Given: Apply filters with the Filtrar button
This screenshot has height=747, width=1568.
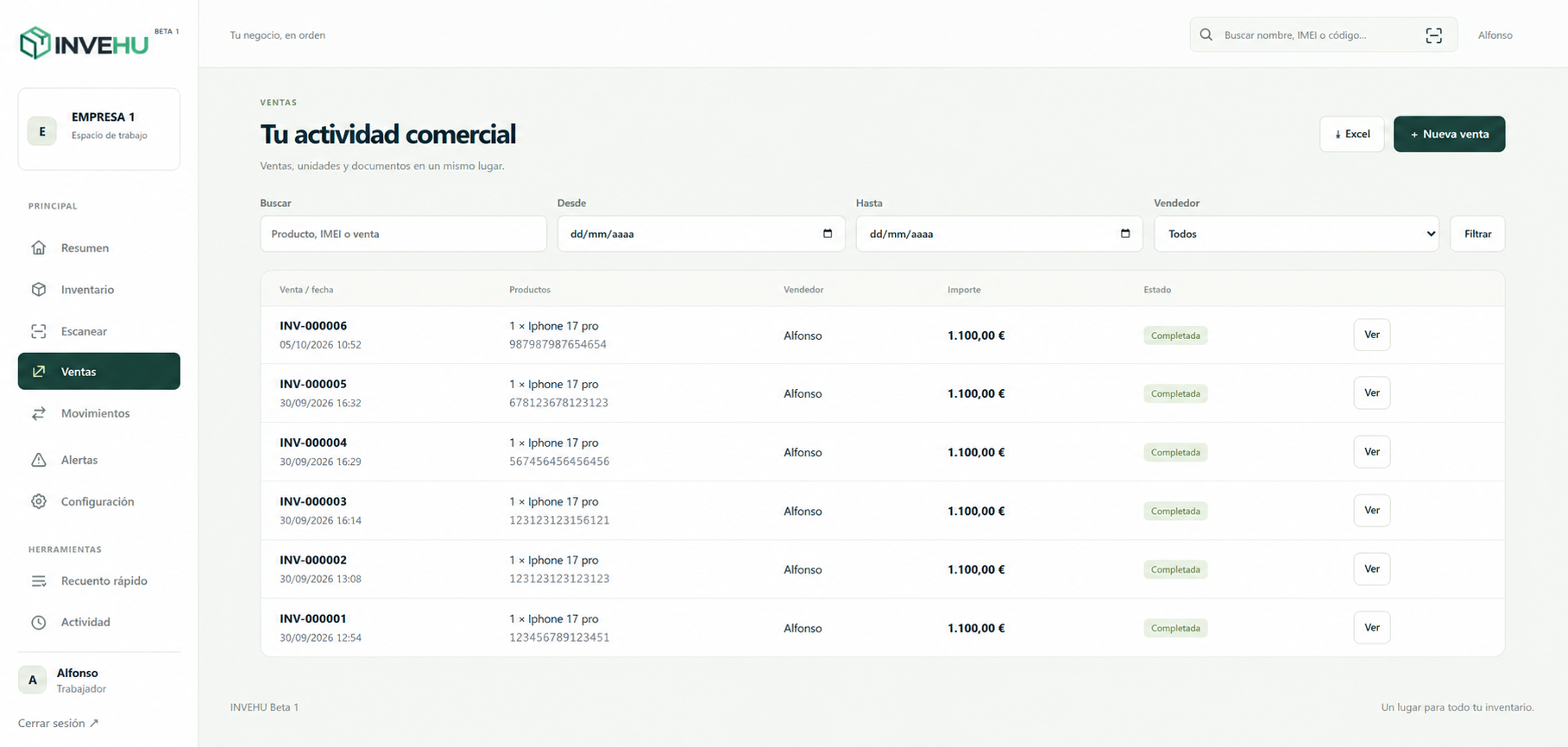Looking at the screenshot, I should pyautogui.click(x=1477, y=234).
